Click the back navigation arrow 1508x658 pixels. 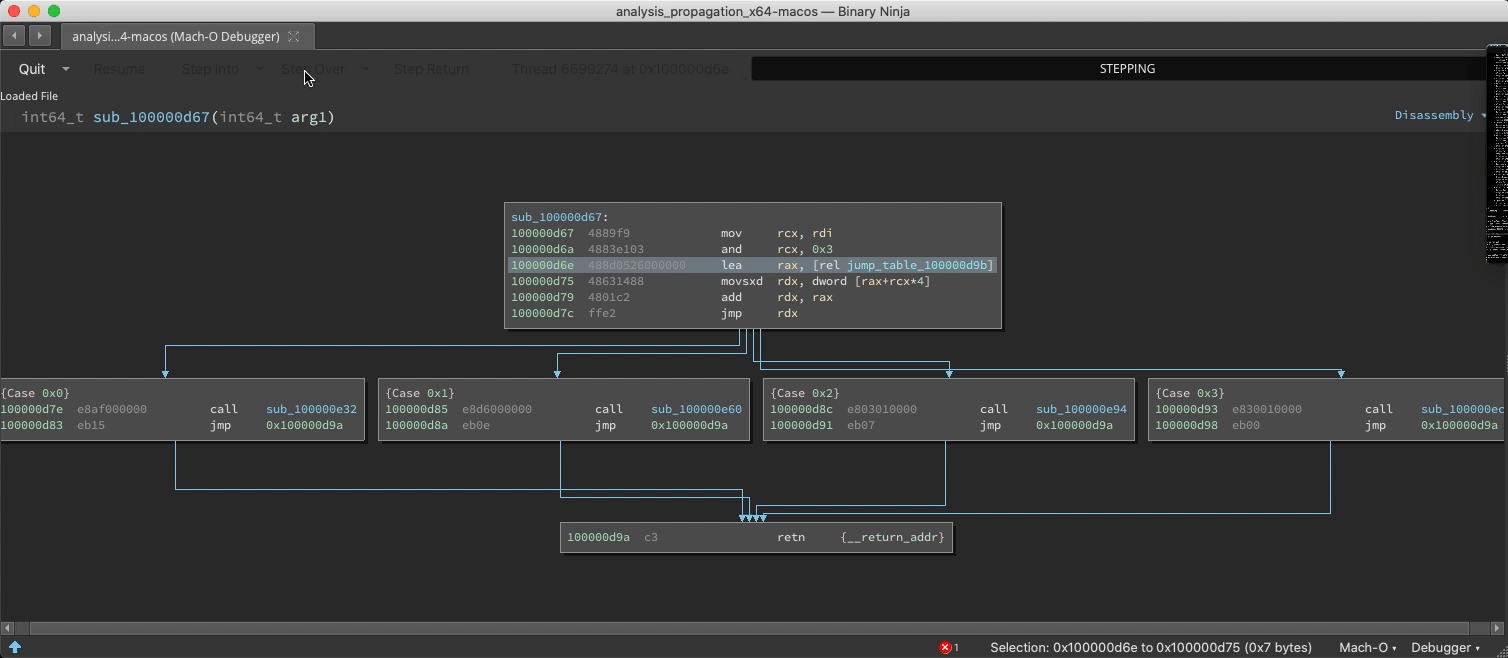(x=15, y=36)
